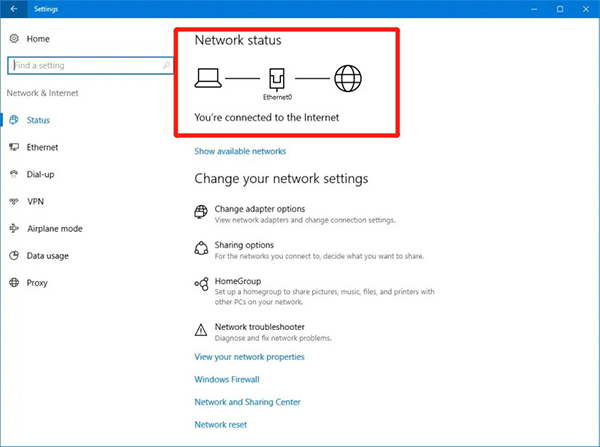This screenshot has height=447, width=600.
Task: Click the laptop icon in network diagram
Action: point(208,78)
